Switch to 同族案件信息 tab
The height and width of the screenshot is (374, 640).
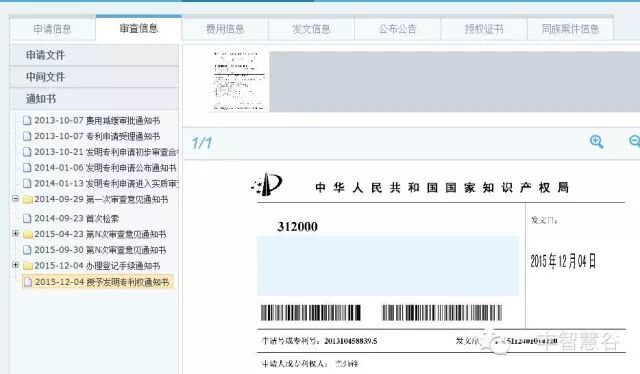pos(570,29)
